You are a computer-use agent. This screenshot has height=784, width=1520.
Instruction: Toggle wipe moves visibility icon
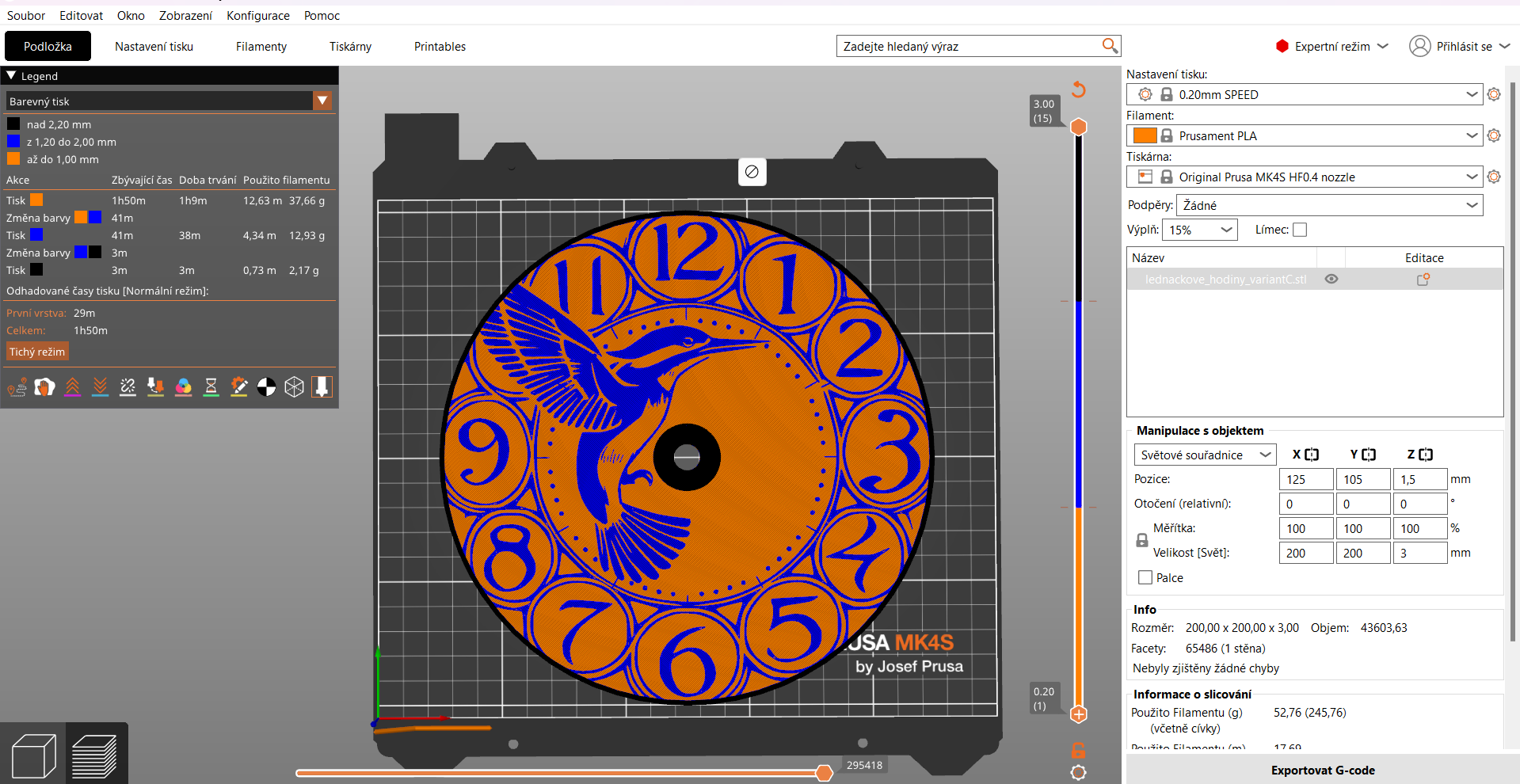(45, 386)
